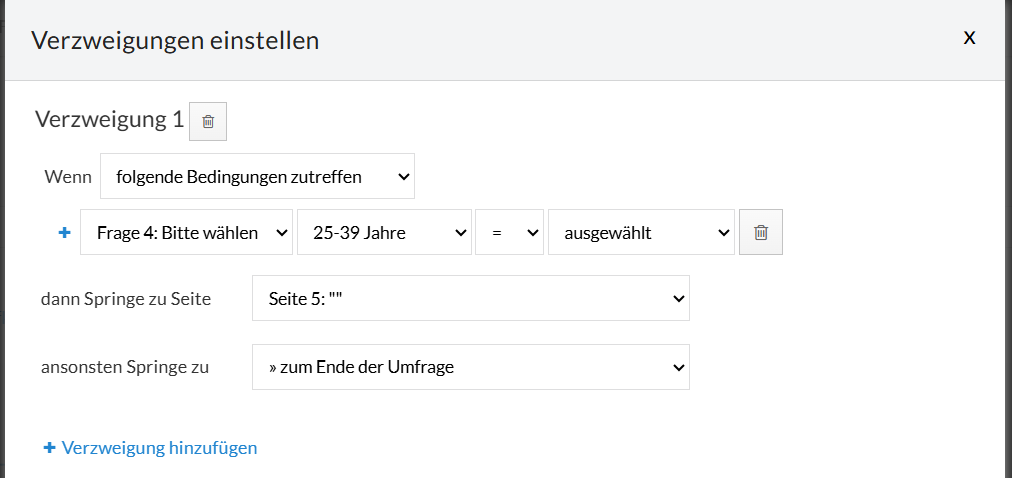Change the "=" comparison operator dropdown
The width and height of the screenshot is (1012, 478).
click(x=509, y=232)
